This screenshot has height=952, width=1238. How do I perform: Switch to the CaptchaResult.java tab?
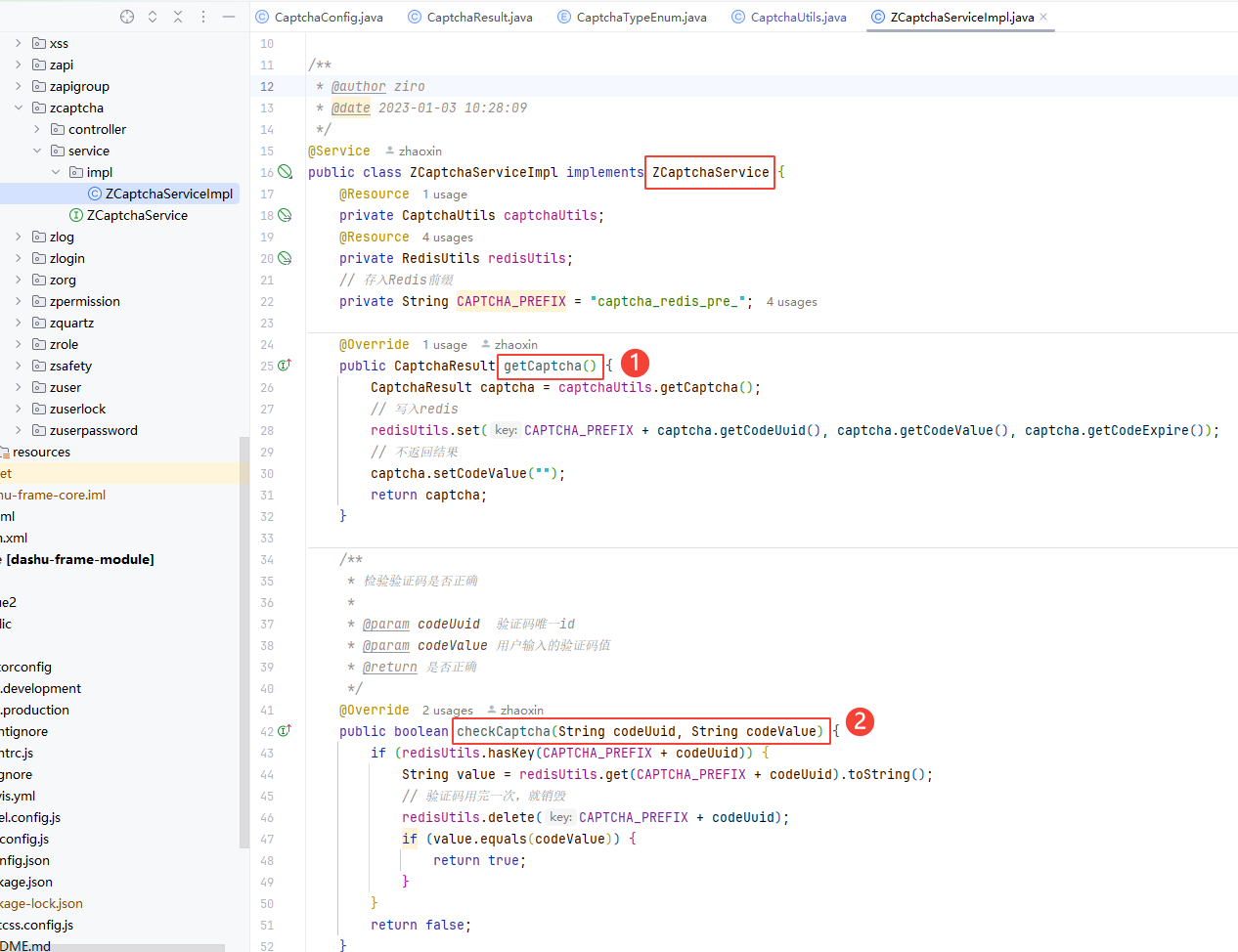[x=470, y=17]
